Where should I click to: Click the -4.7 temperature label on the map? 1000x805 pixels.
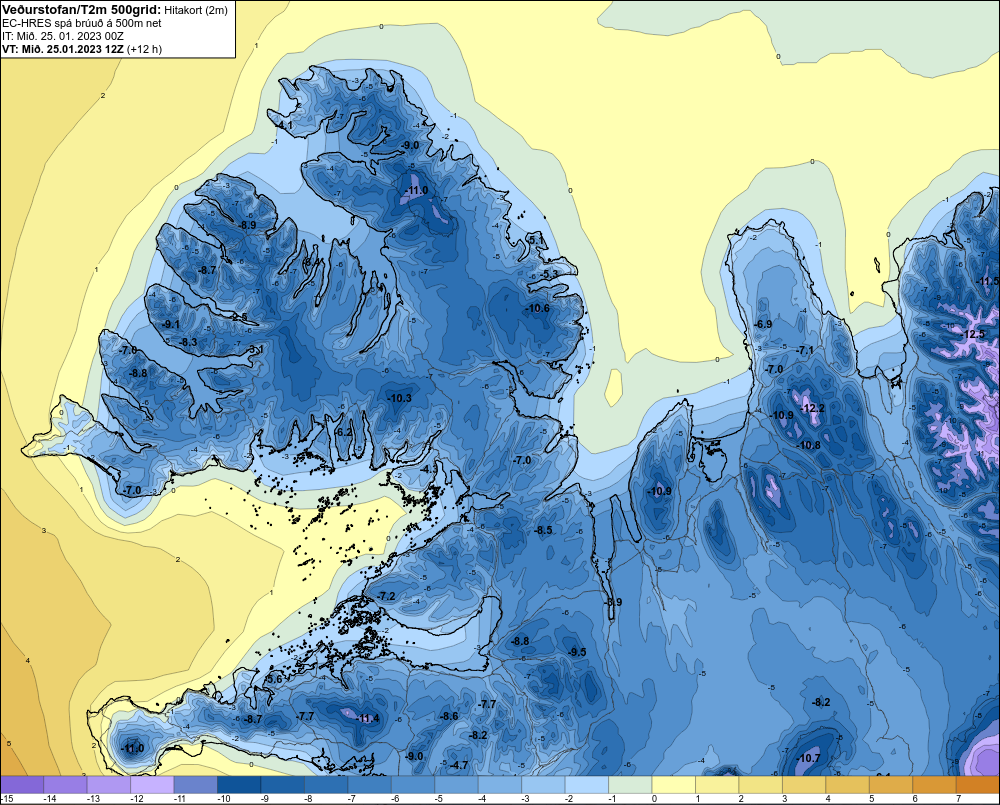tap(459, 765)
